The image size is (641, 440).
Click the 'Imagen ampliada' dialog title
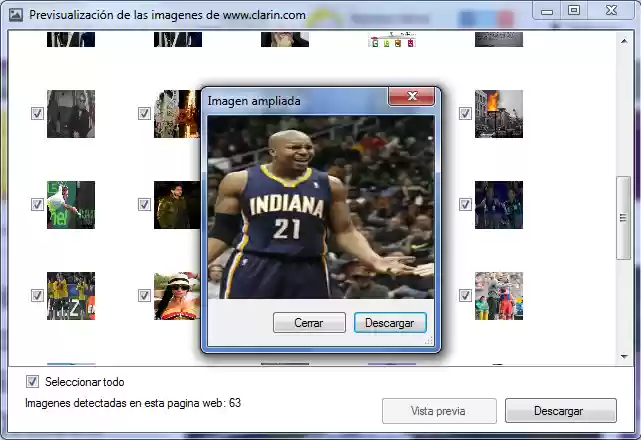click(254, 101)
